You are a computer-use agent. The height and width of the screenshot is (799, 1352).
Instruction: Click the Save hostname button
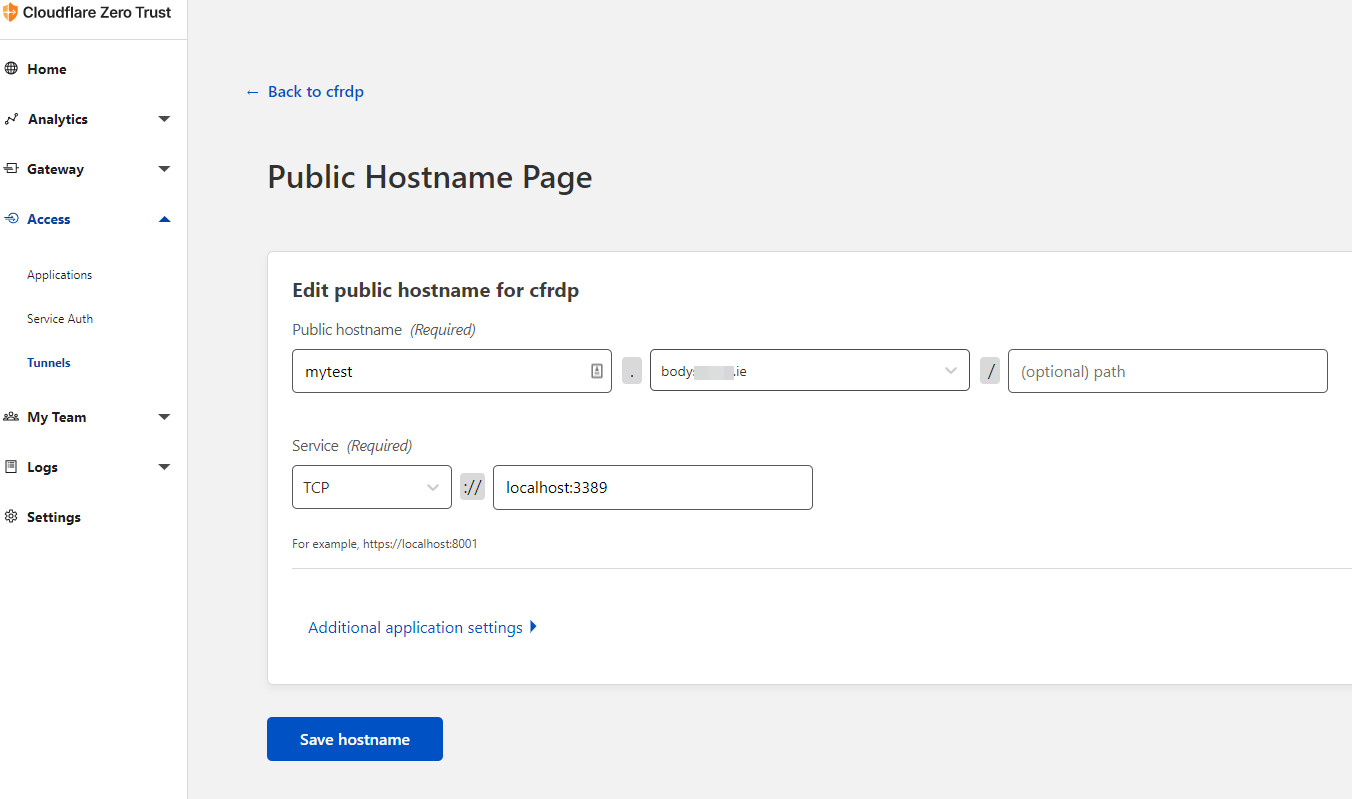354,739
